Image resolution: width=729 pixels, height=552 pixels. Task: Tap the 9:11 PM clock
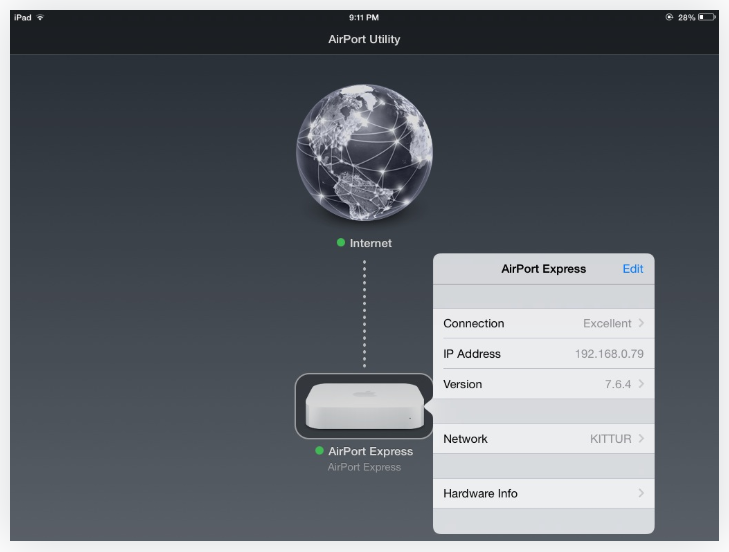pos(364,18)
